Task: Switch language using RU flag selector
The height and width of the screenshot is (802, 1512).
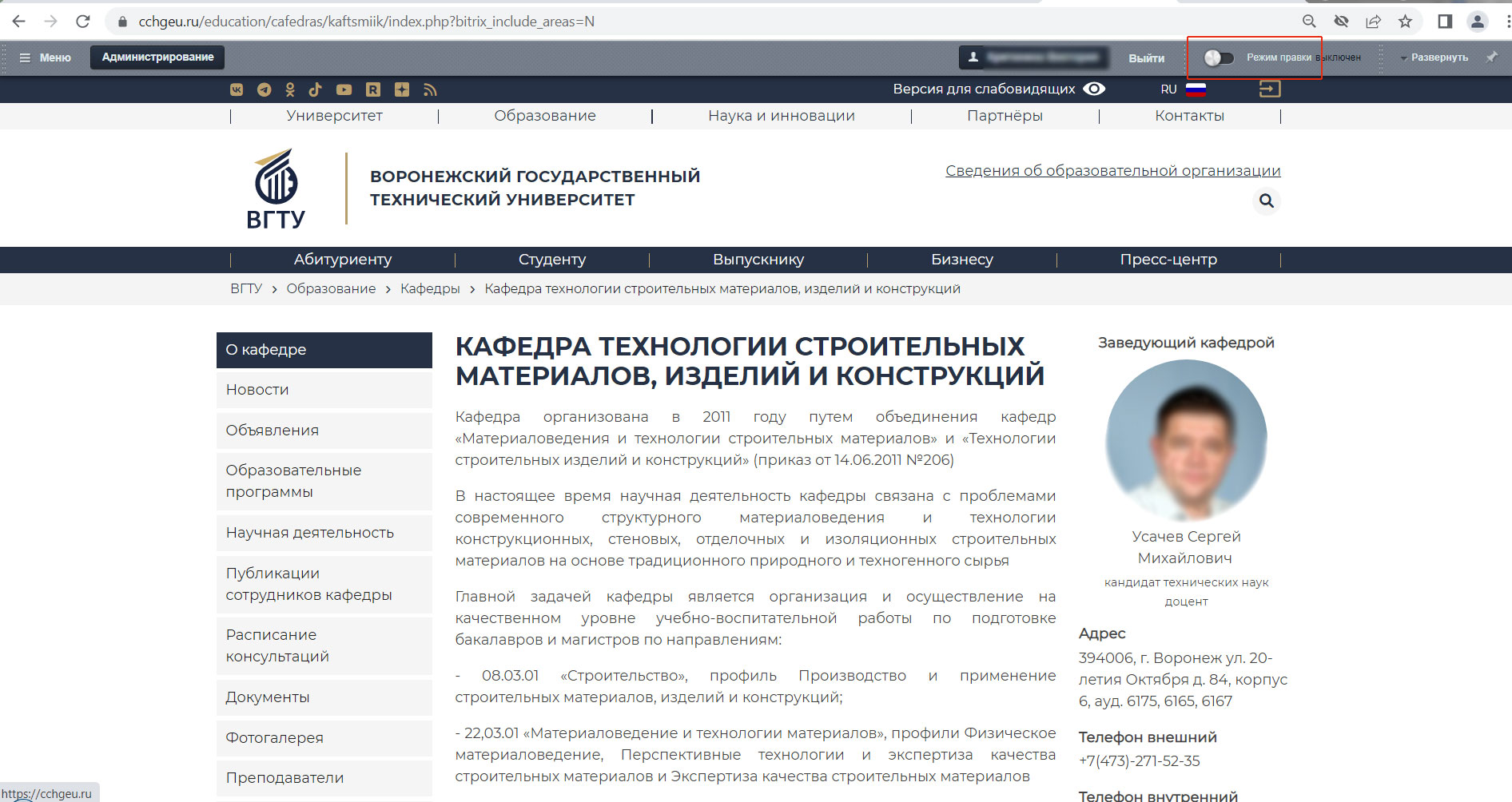Action: pos(1184,89)
